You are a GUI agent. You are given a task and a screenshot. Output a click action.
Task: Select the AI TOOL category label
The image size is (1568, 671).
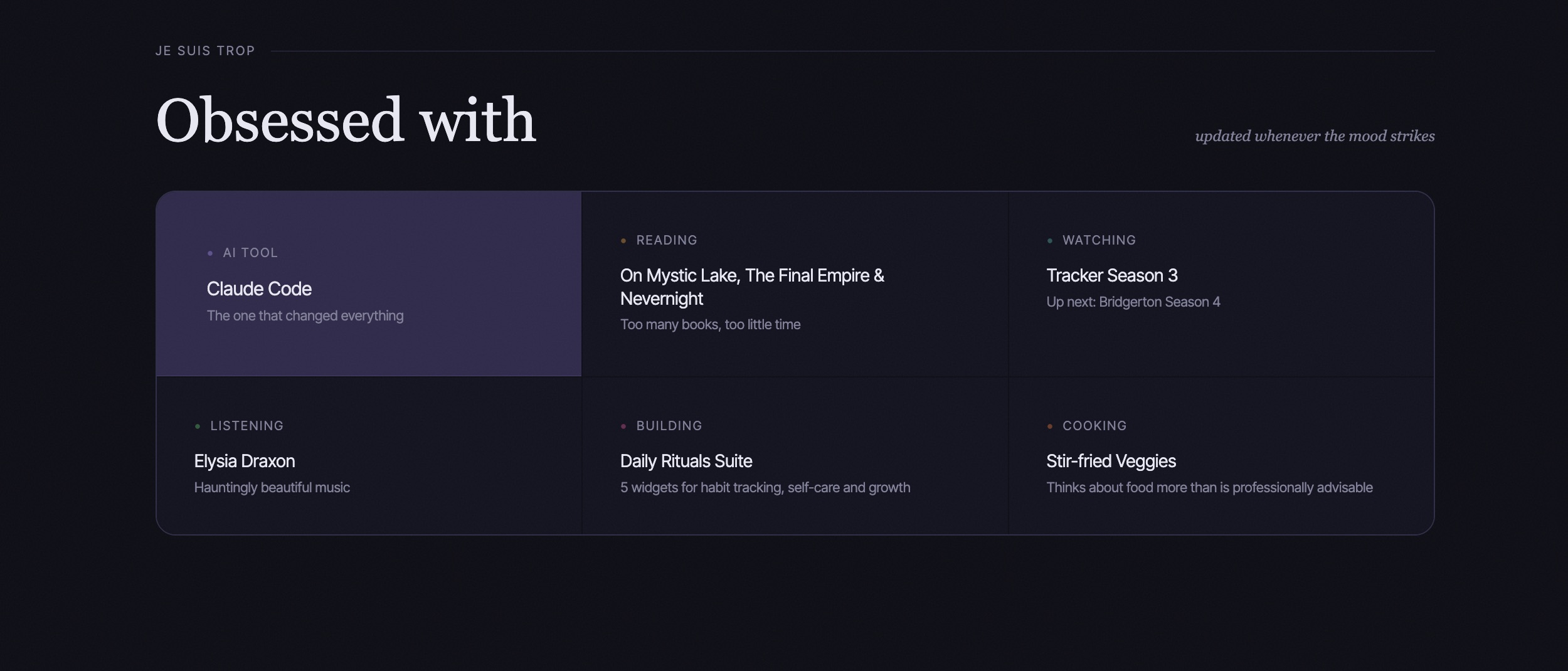250,253
